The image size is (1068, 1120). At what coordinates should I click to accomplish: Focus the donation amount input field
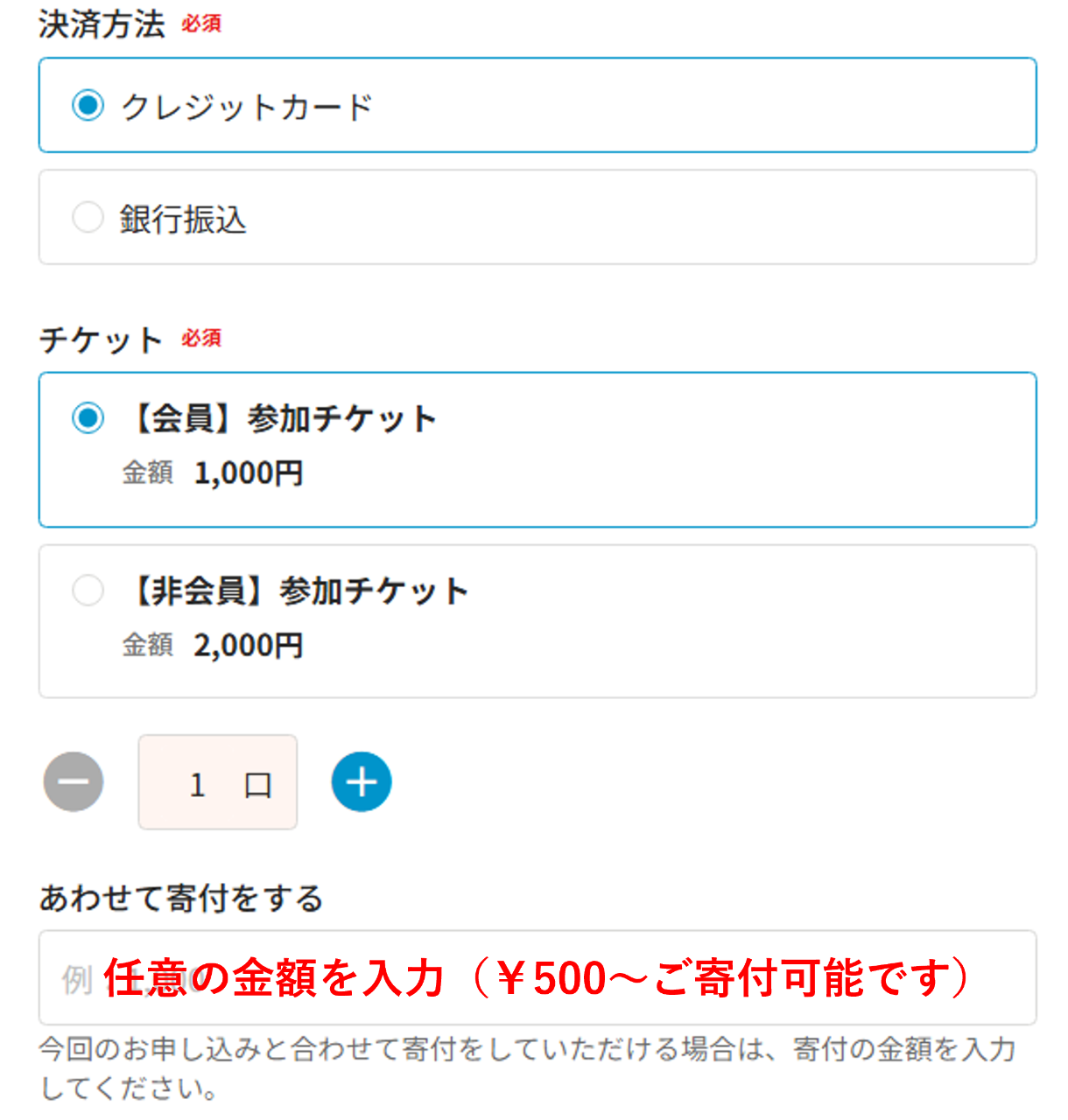tap(537, 977)
